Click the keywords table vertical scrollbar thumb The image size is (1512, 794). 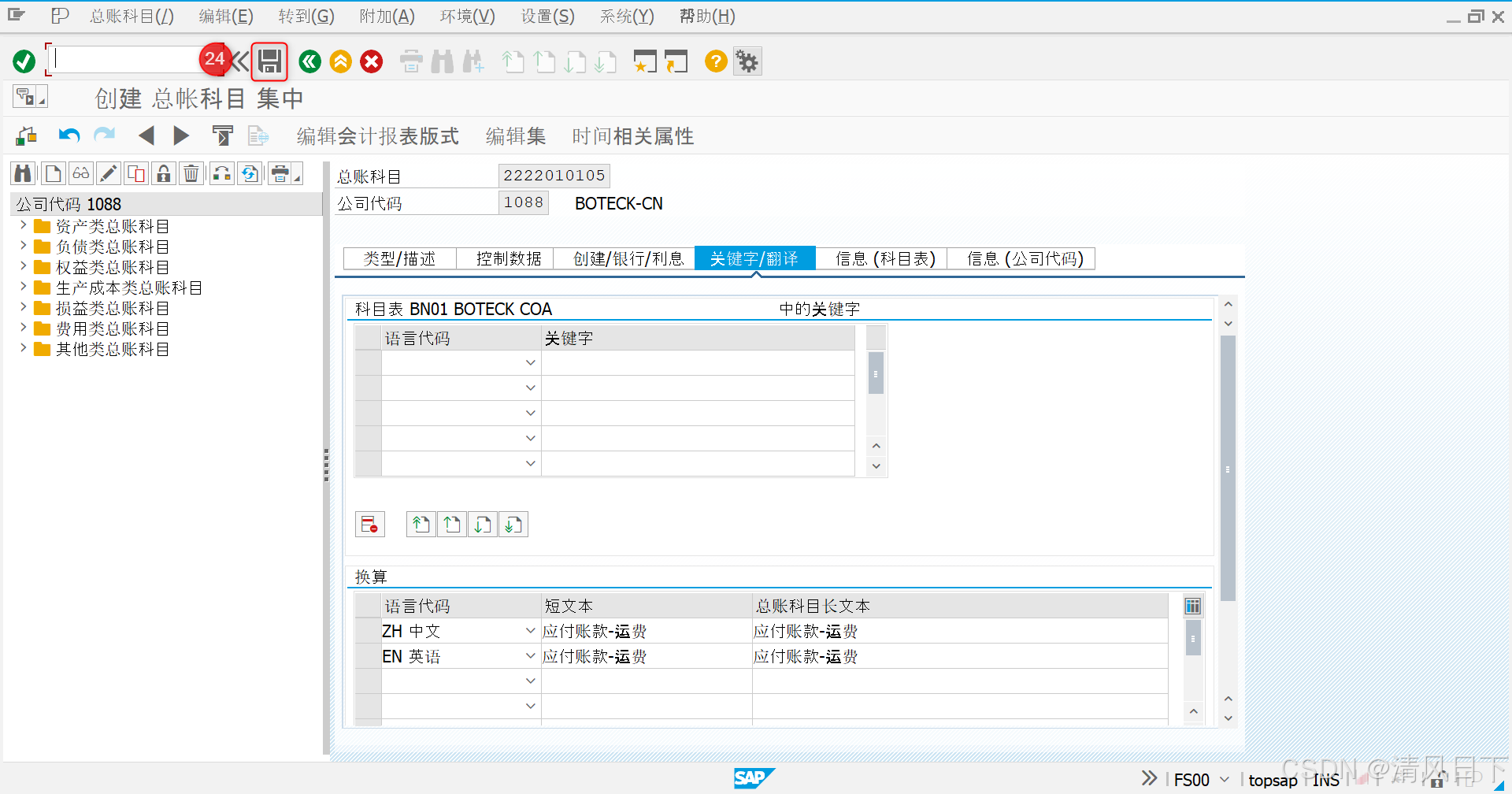tap(876, 373)
